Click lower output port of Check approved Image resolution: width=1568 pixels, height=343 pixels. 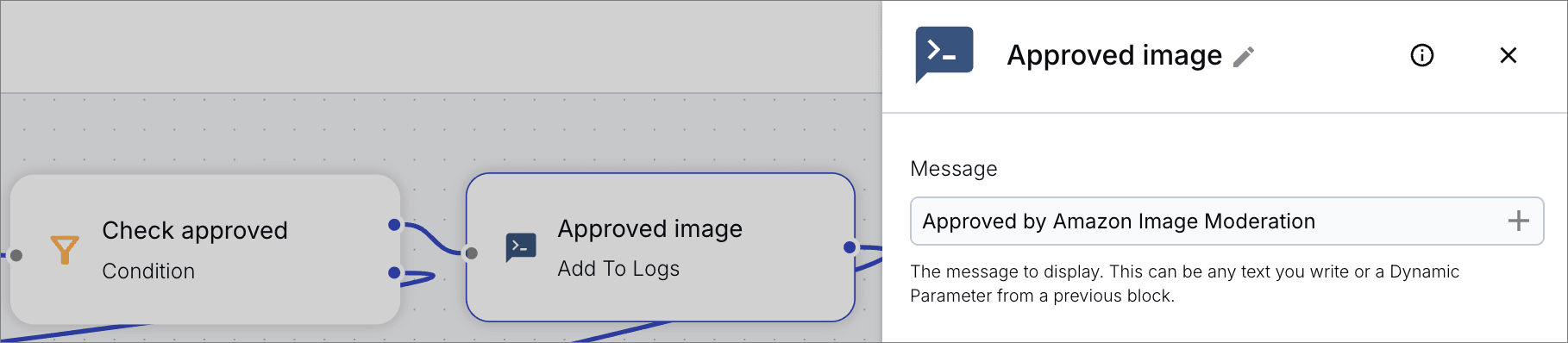tap(394, 273)
